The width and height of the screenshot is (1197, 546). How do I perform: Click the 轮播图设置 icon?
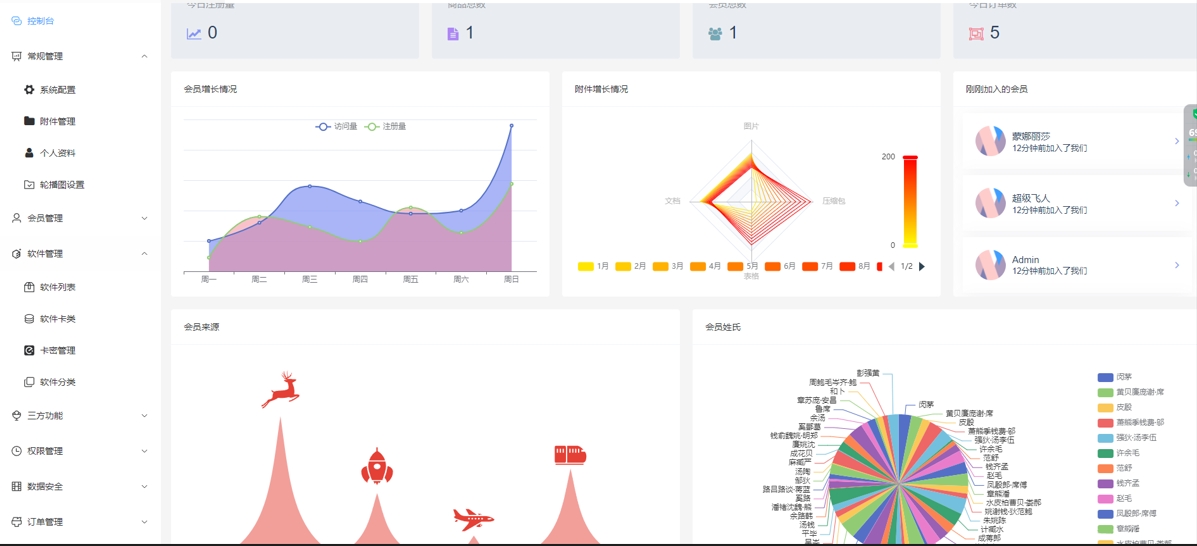29,184
